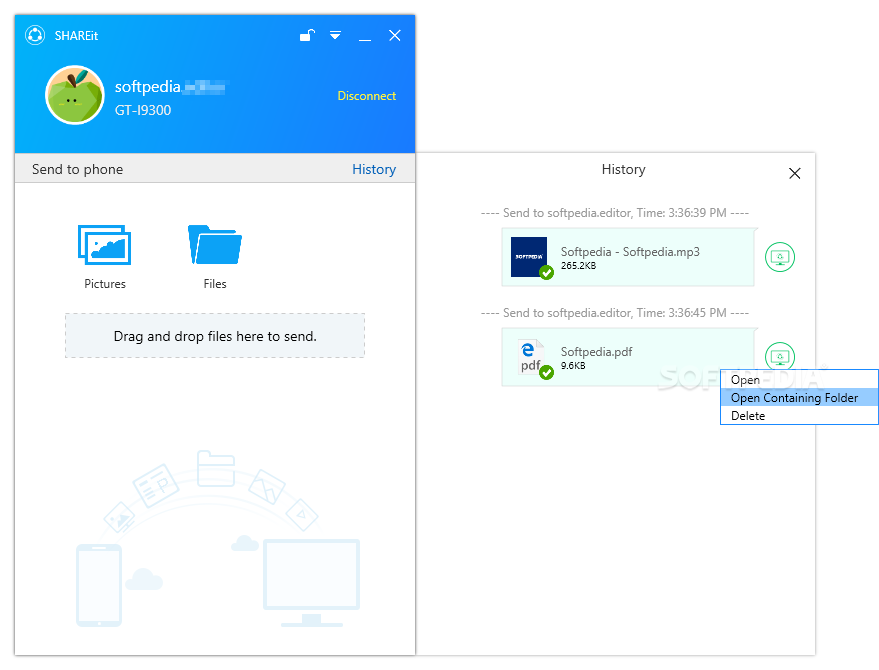Click the History panel title
This screenshot has width=879, height=670.
click(623, 169)
